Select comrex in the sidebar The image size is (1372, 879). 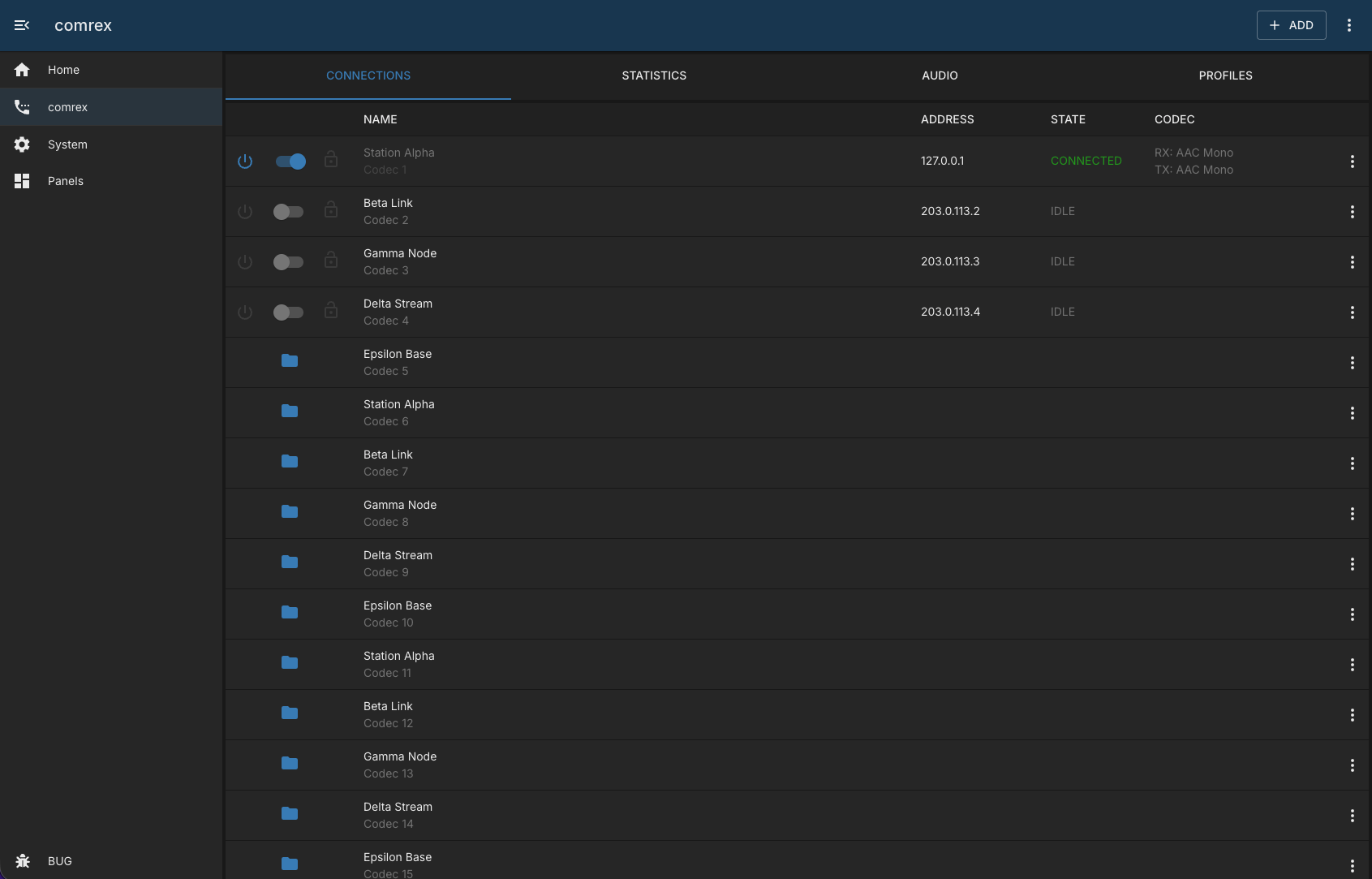pos(111,107)
